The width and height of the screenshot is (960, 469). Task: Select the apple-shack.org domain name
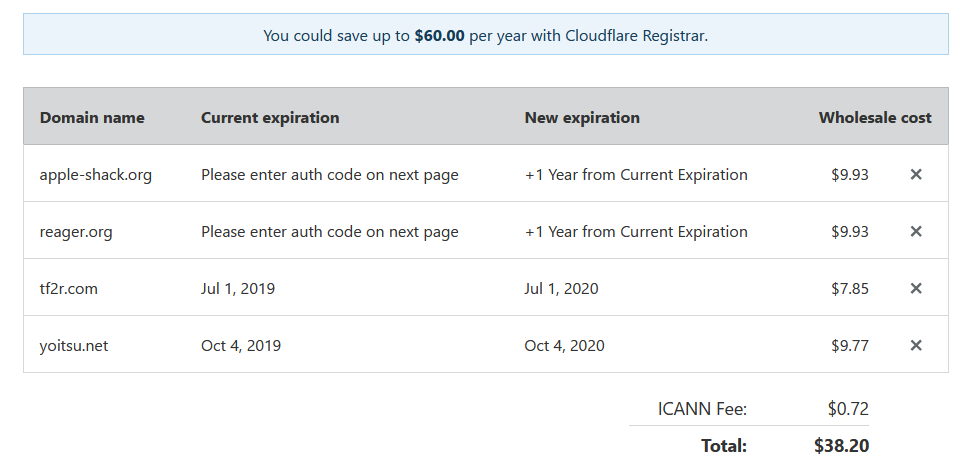(x=96, y=175)
